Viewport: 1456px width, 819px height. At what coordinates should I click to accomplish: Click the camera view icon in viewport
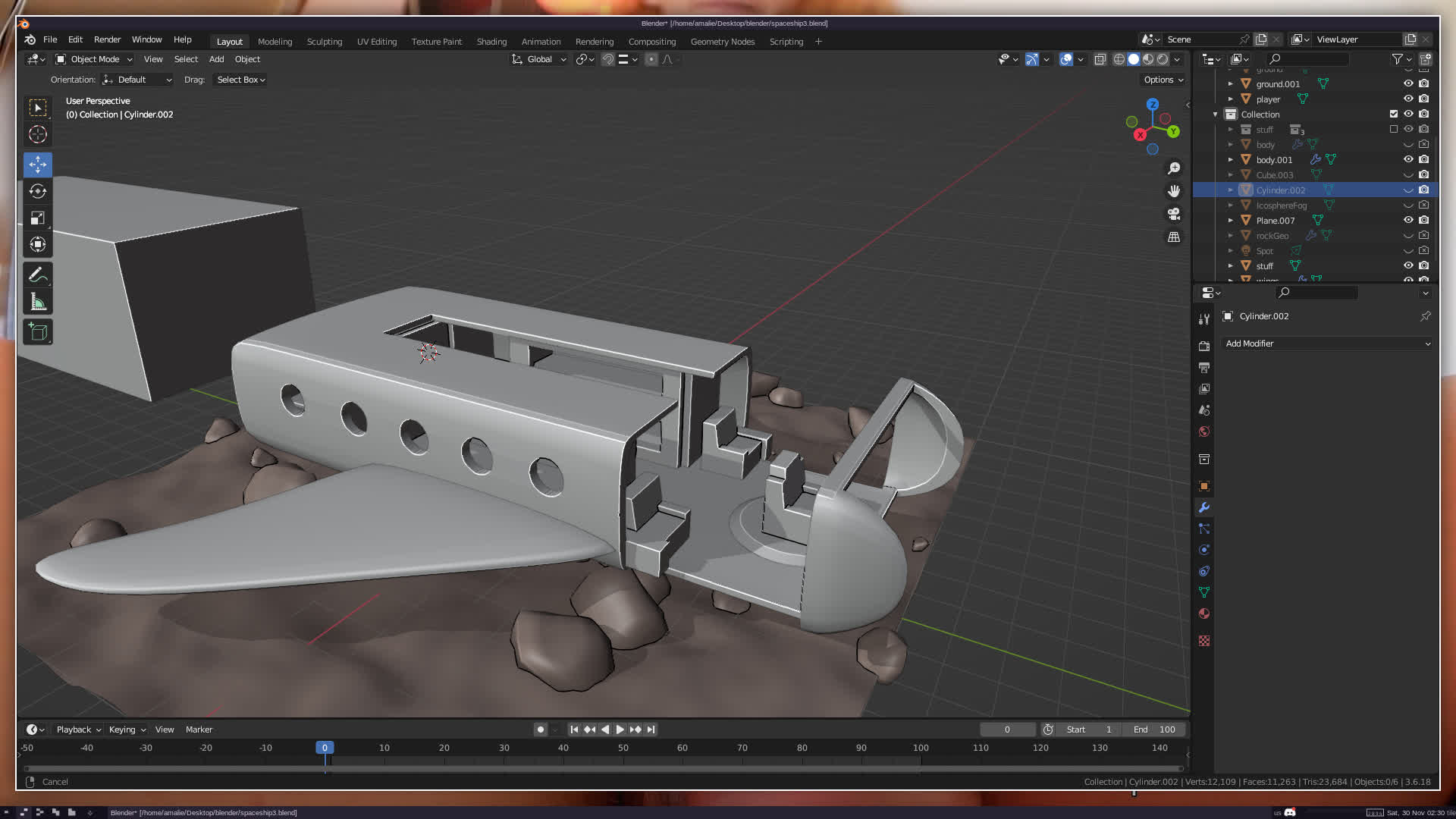pyautogui.click(x=1174, y=214)
